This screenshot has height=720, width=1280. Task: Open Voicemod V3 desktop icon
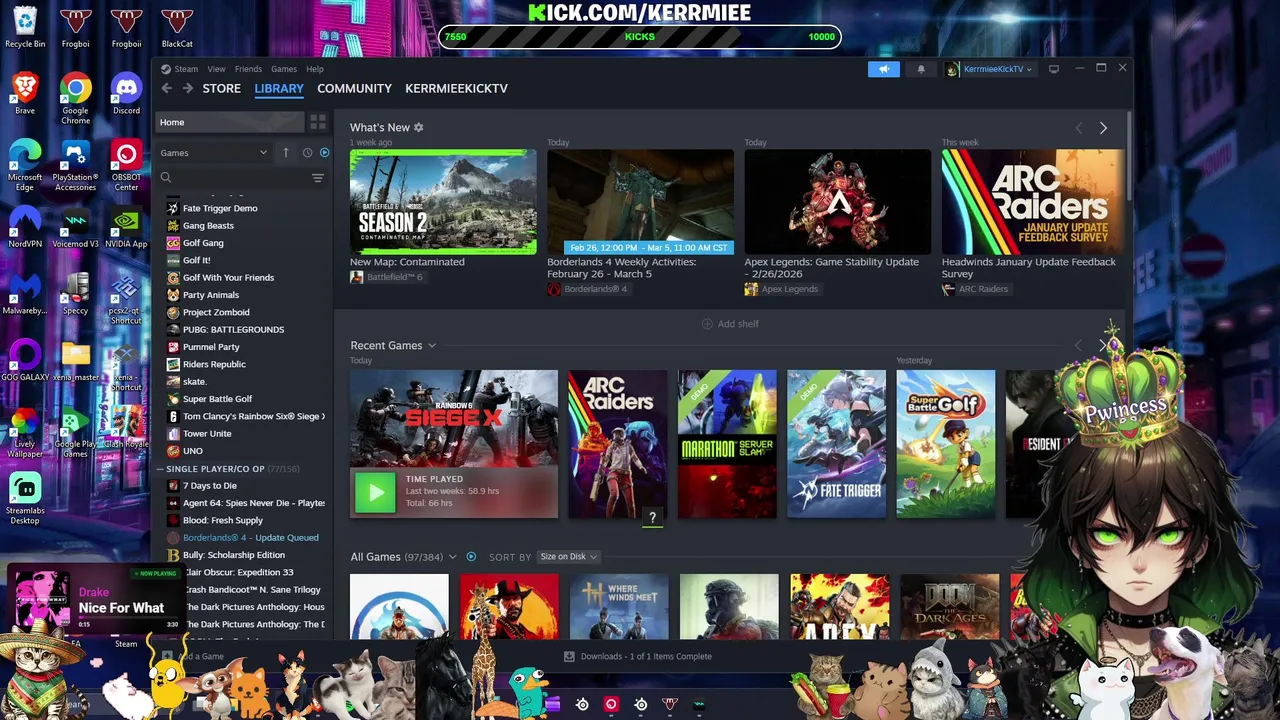coord(75,227)
